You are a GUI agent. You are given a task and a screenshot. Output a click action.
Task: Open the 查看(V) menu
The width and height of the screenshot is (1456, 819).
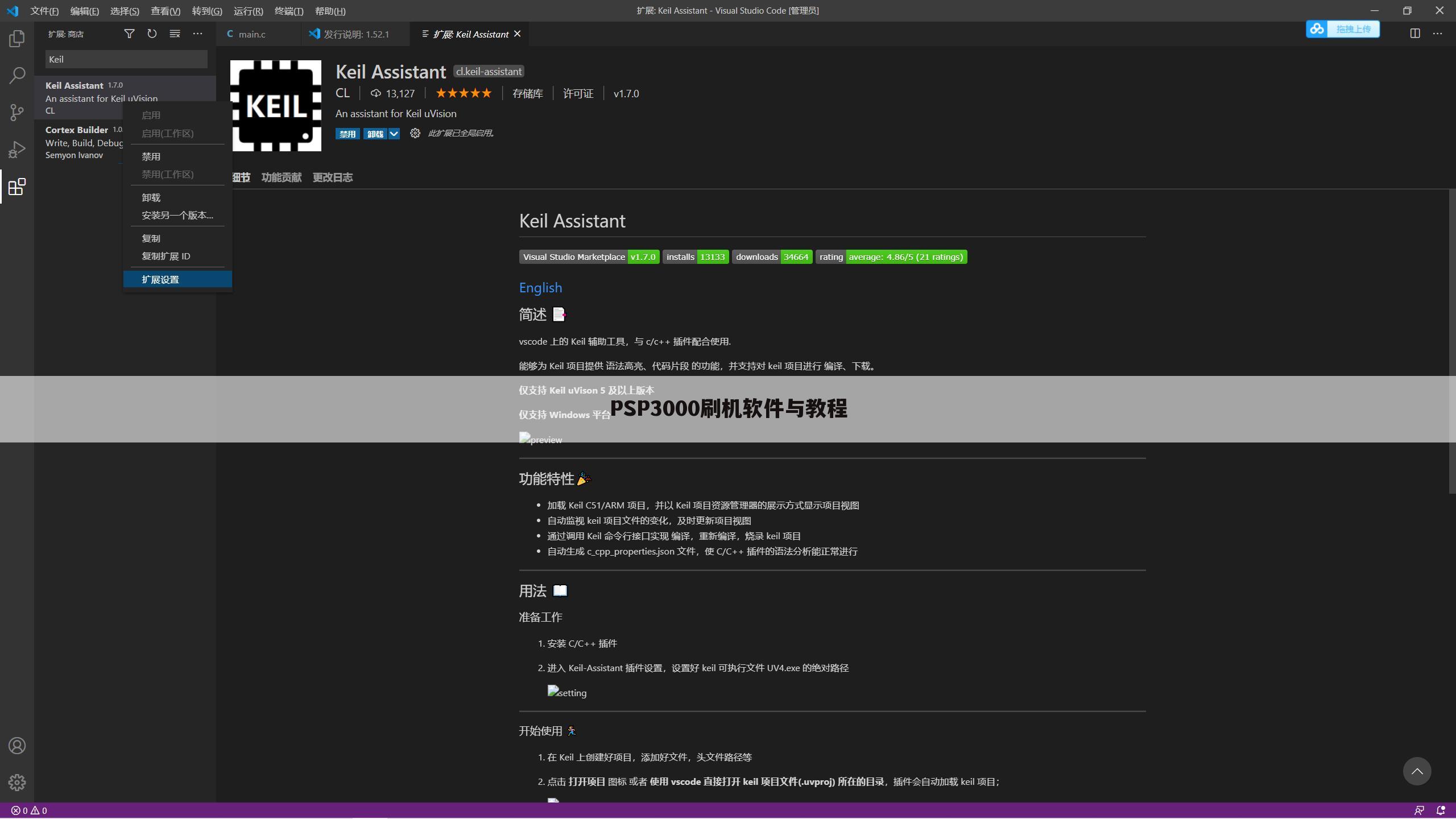click(x=166, y=11)
